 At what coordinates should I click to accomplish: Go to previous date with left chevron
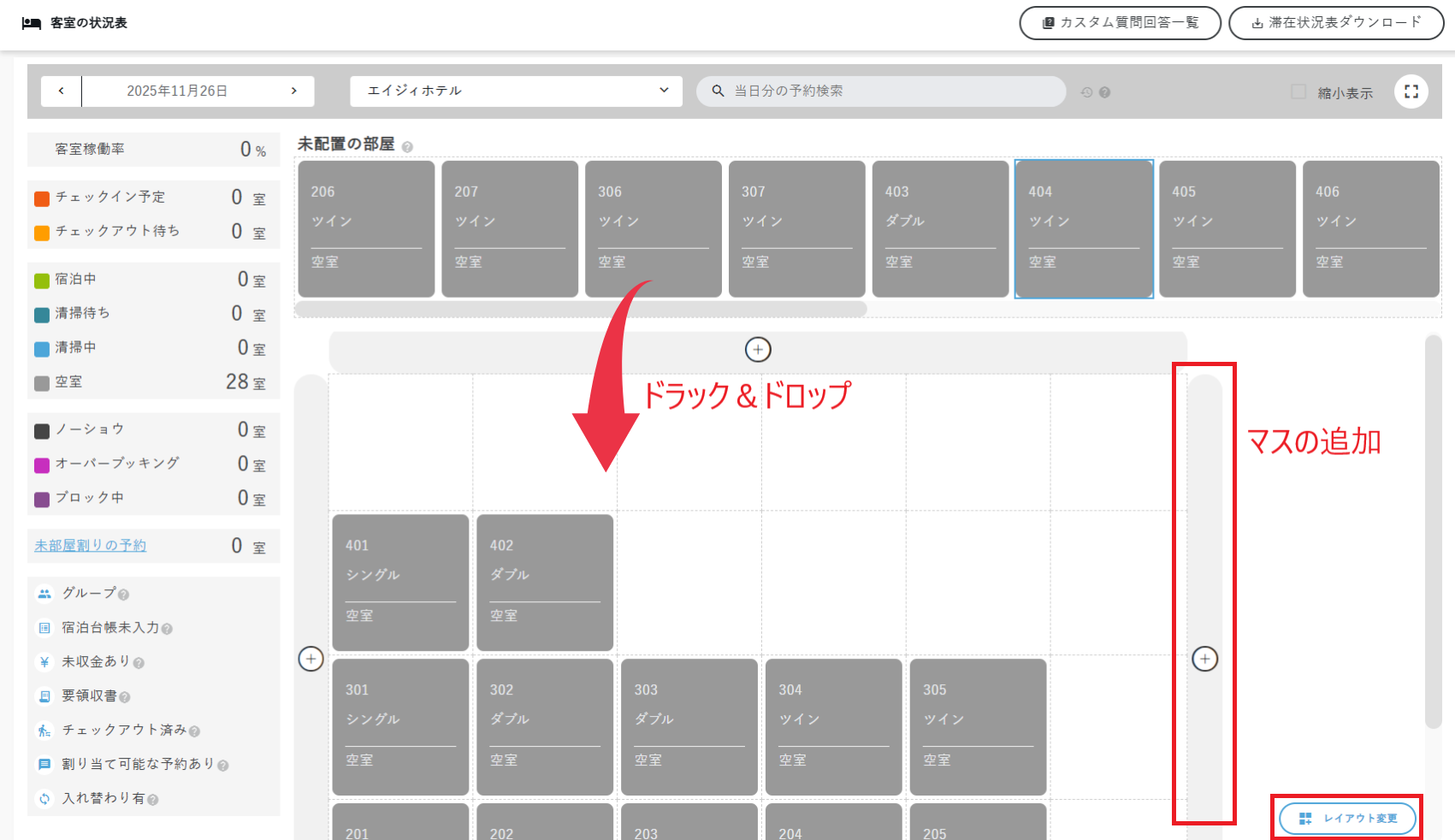(62, 91)
